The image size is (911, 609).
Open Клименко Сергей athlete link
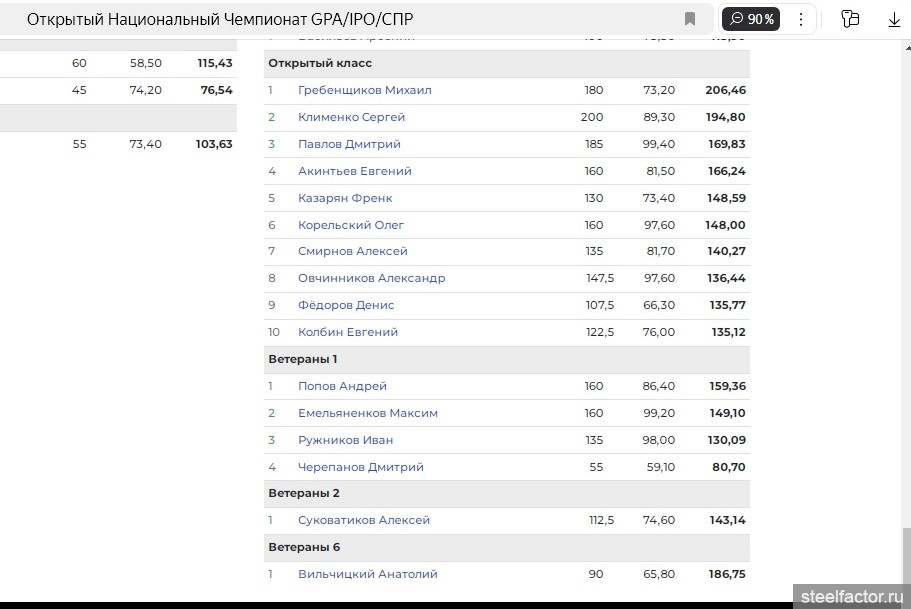point(351,117)
